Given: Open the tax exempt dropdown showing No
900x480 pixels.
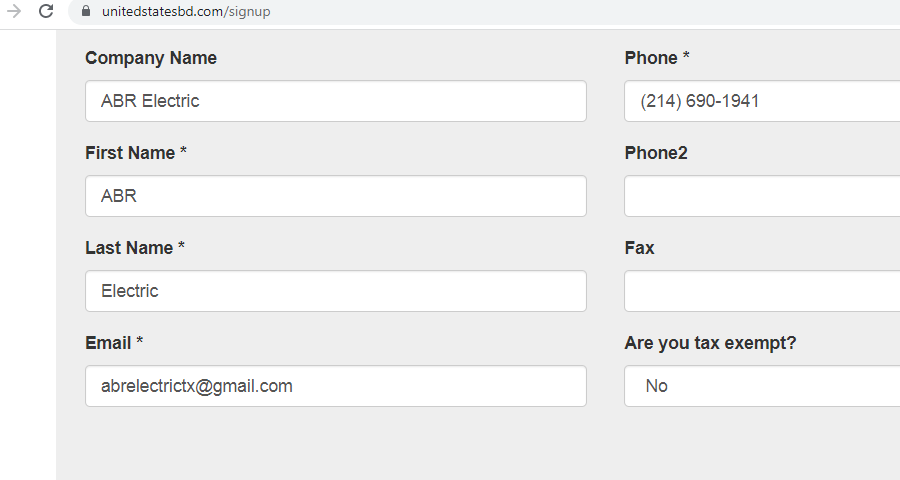Looking at the screenshot, I should pos(760,386).
